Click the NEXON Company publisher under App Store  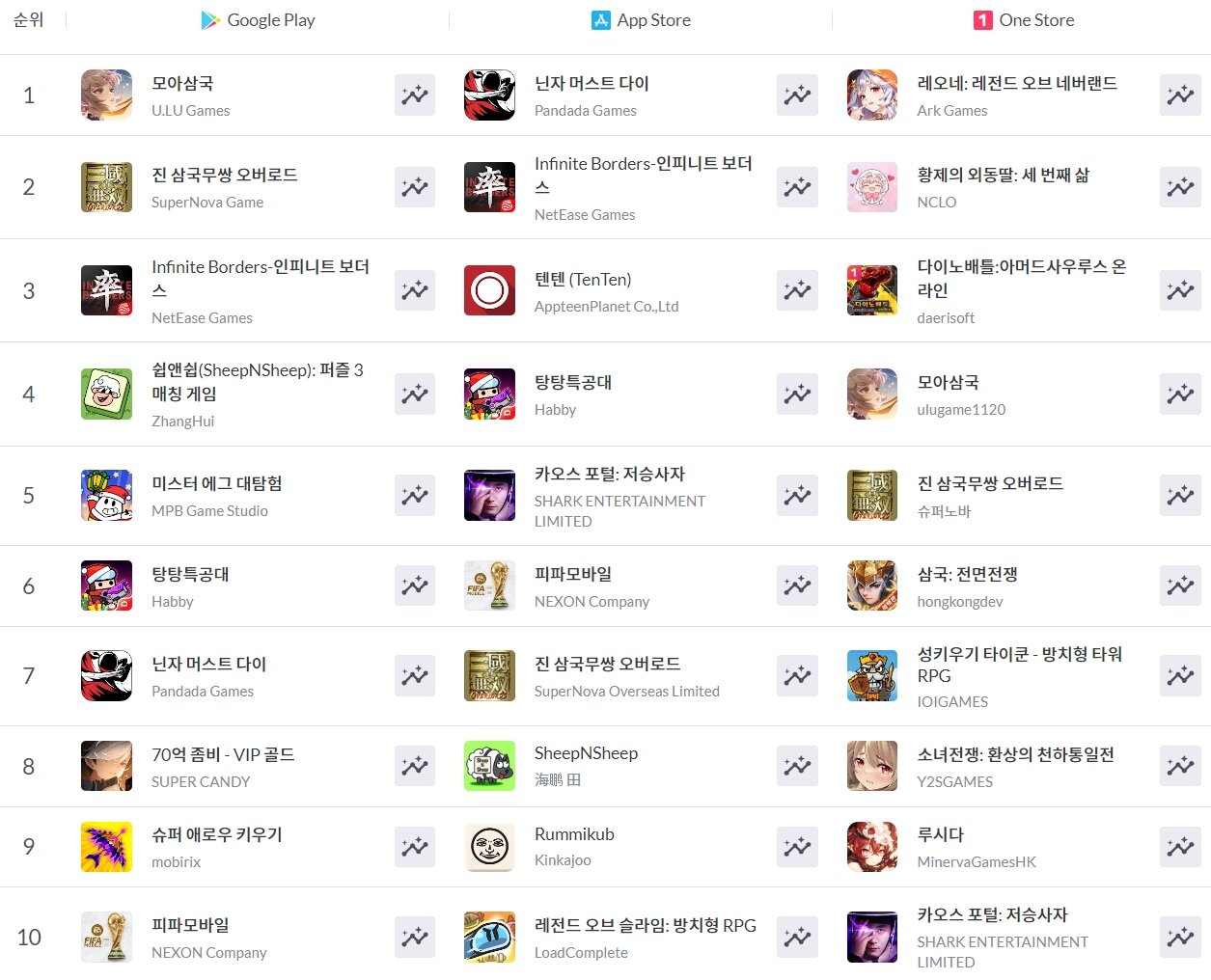[592, 601]
